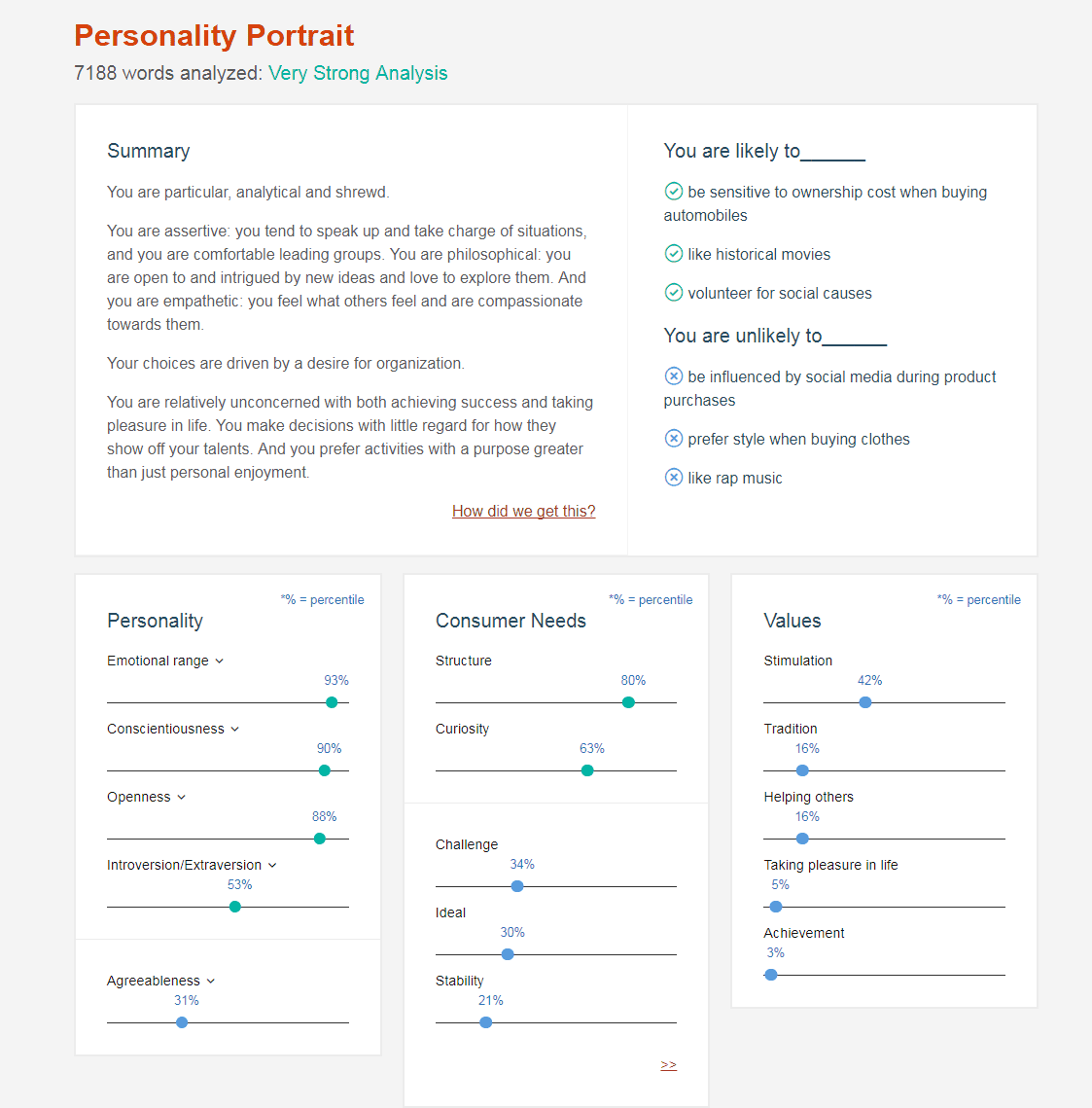Click X icon beside 'like rap music'
Screen dimensions: 1092x1108
pos(674,478)
